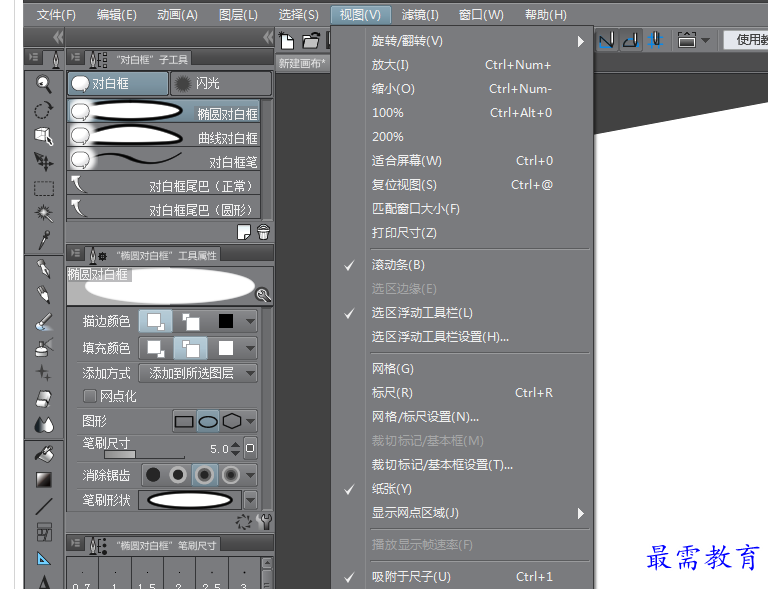Viewport: 768px width, 589px height.
Task: Open the 滤镜(I) menu
Action: (420, 15)
